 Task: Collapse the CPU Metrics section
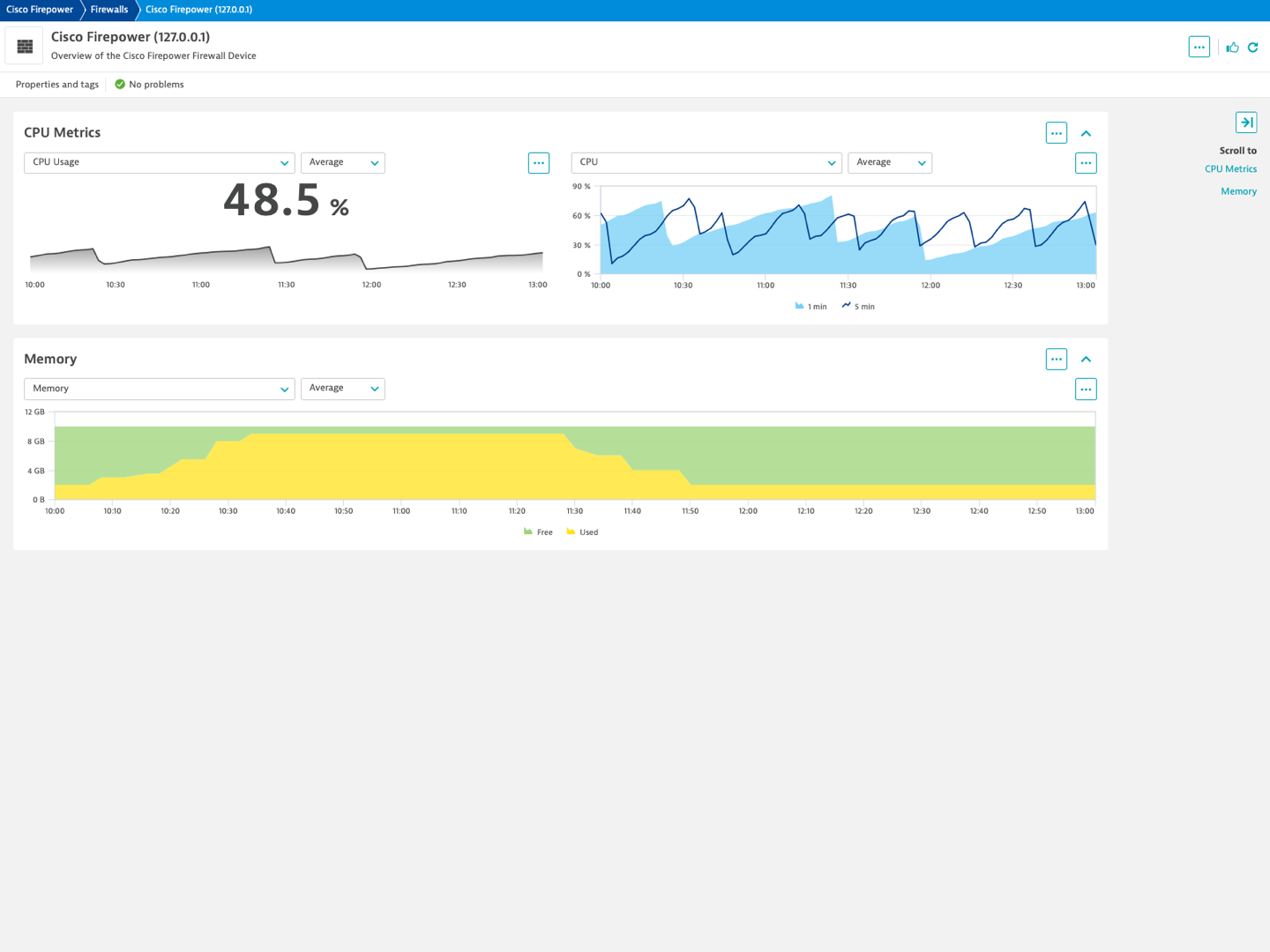[x=1086, y=133]
